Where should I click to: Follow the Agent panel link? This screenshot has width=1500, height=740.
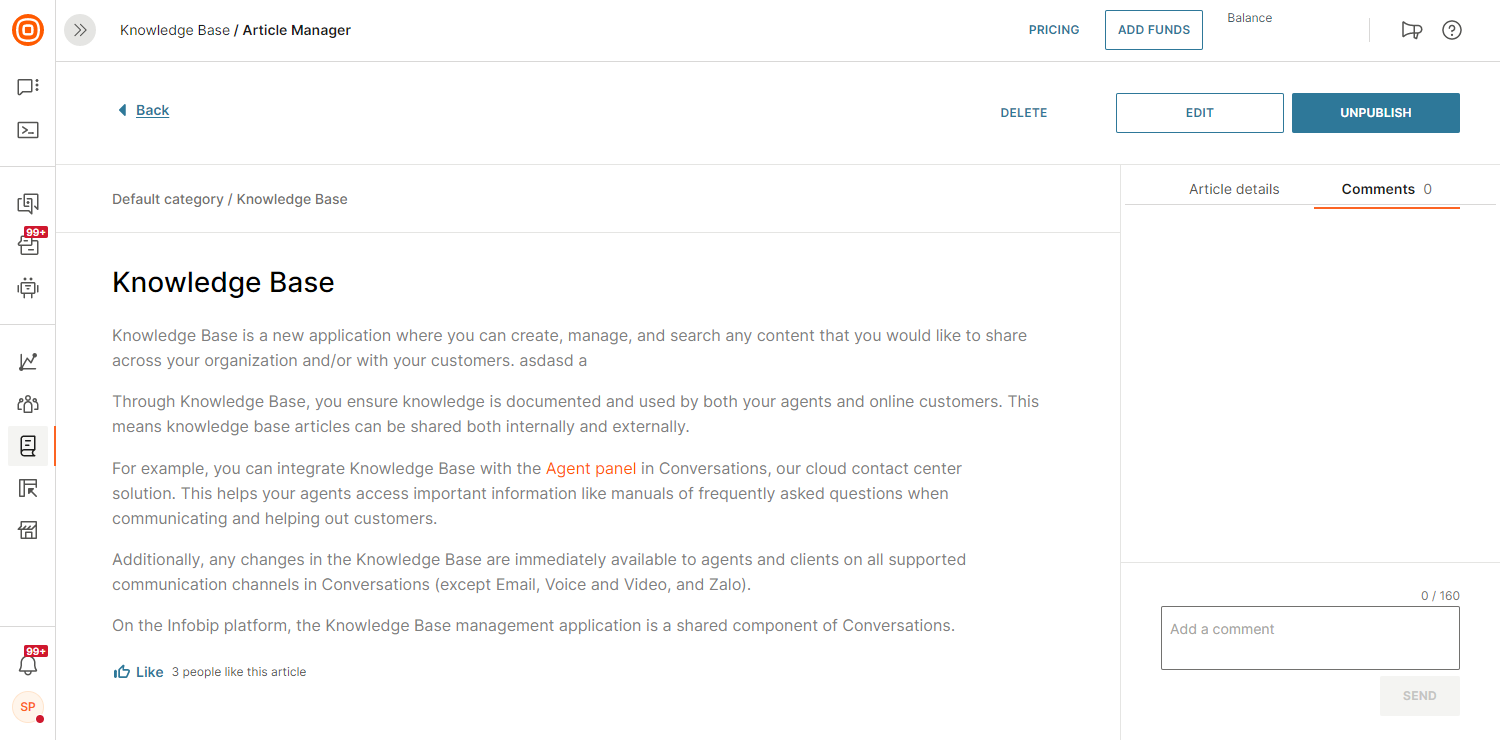click(x=591, y=468)
